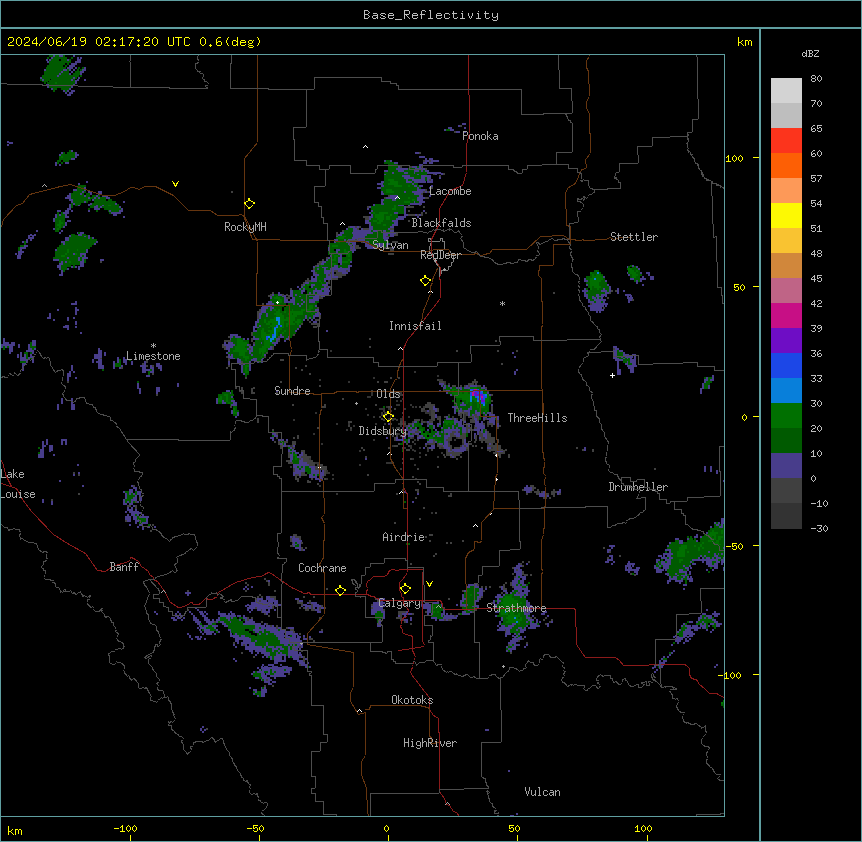862x842 pixels.
Task: Click the Lacombe city label
Action: point(450,191)
